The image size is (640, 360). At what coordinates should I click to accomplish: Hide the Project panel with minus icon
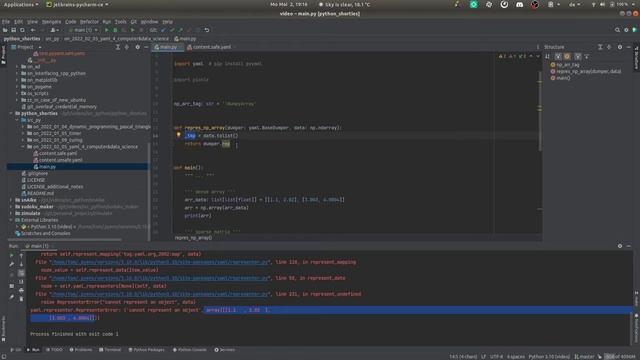[146, 47]
